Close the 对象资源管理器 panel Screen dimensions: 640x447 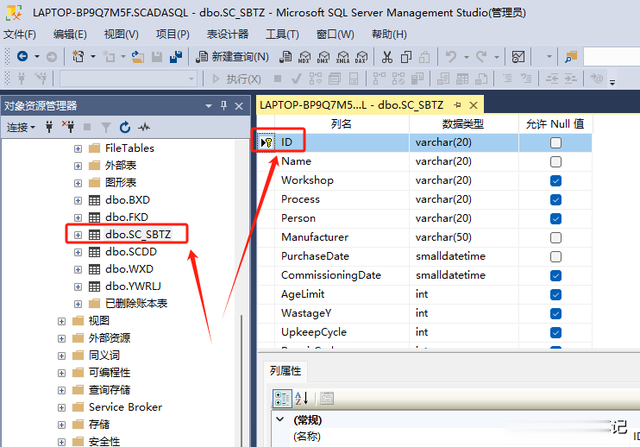[239, 106]
